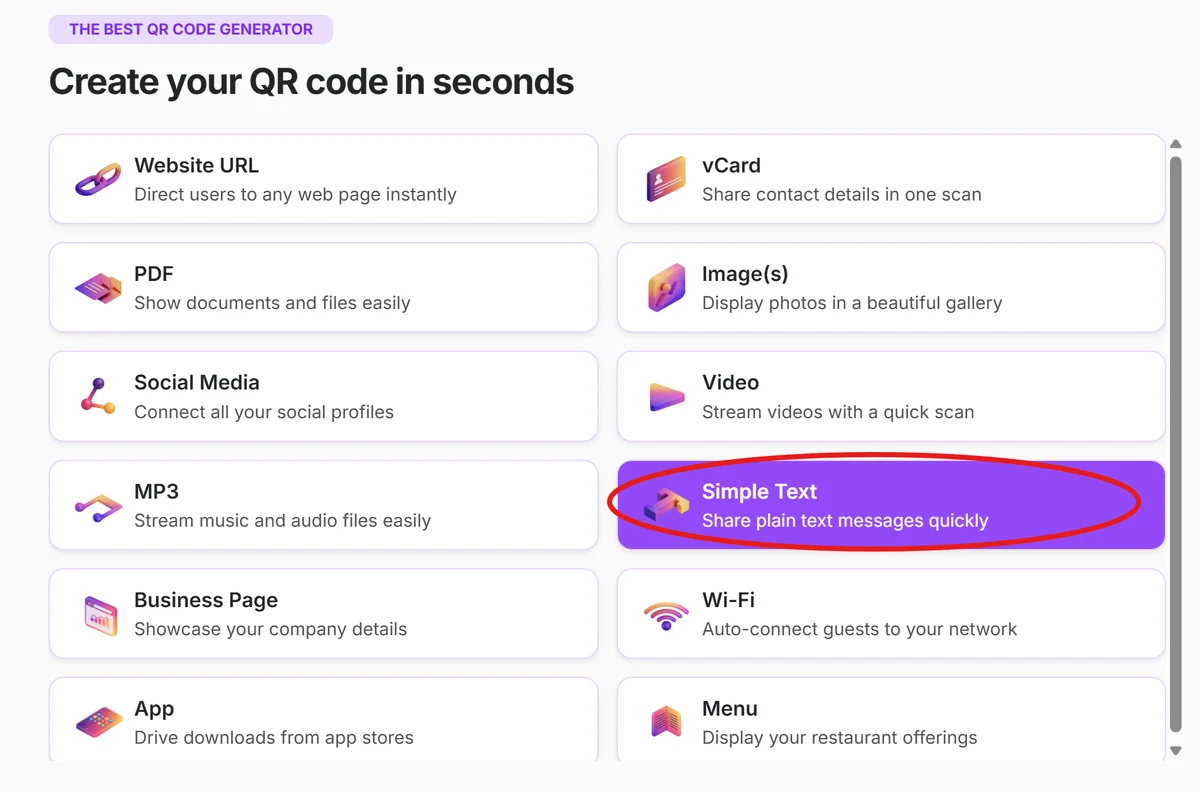Open the Website URL QR generator
The height and width of the screenshot is (793, 1200).
click(x=323, y=178)
